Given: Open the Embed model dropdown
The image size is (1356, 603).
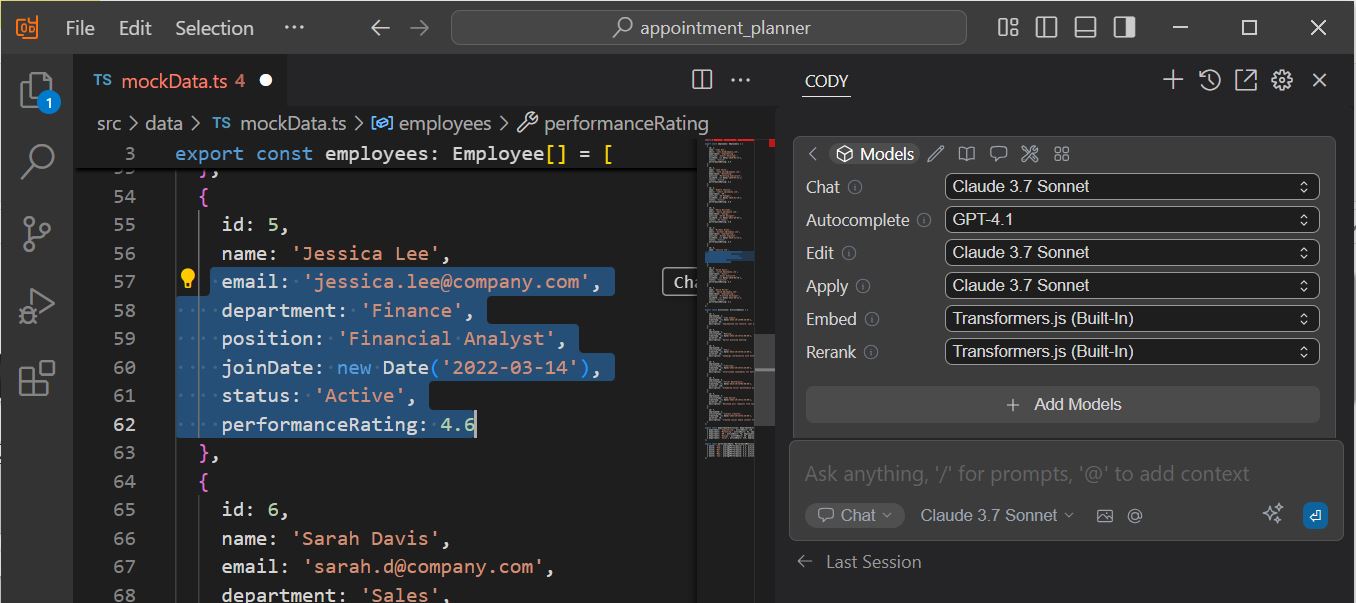Looking at the screenshot, I should tap(1131, 319).
